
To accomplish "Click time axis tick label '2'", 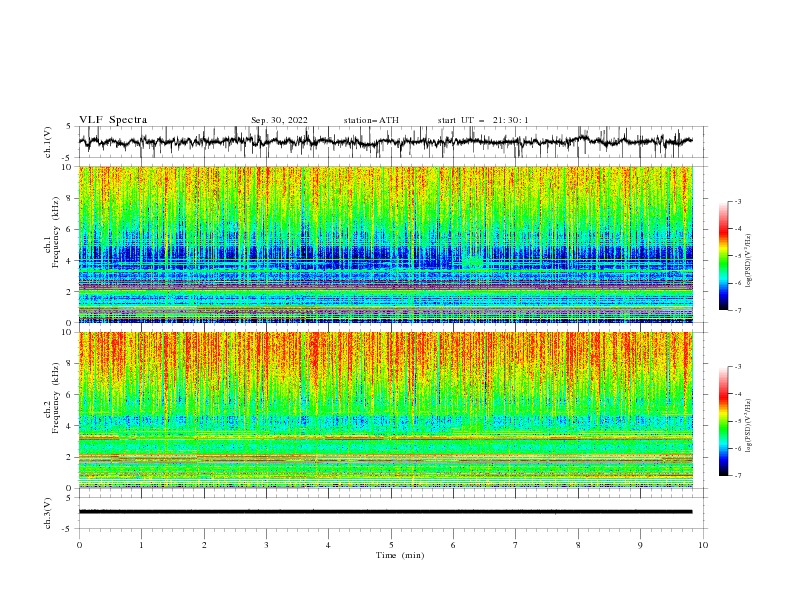I will pyautogui.click(x=204, y=545).
